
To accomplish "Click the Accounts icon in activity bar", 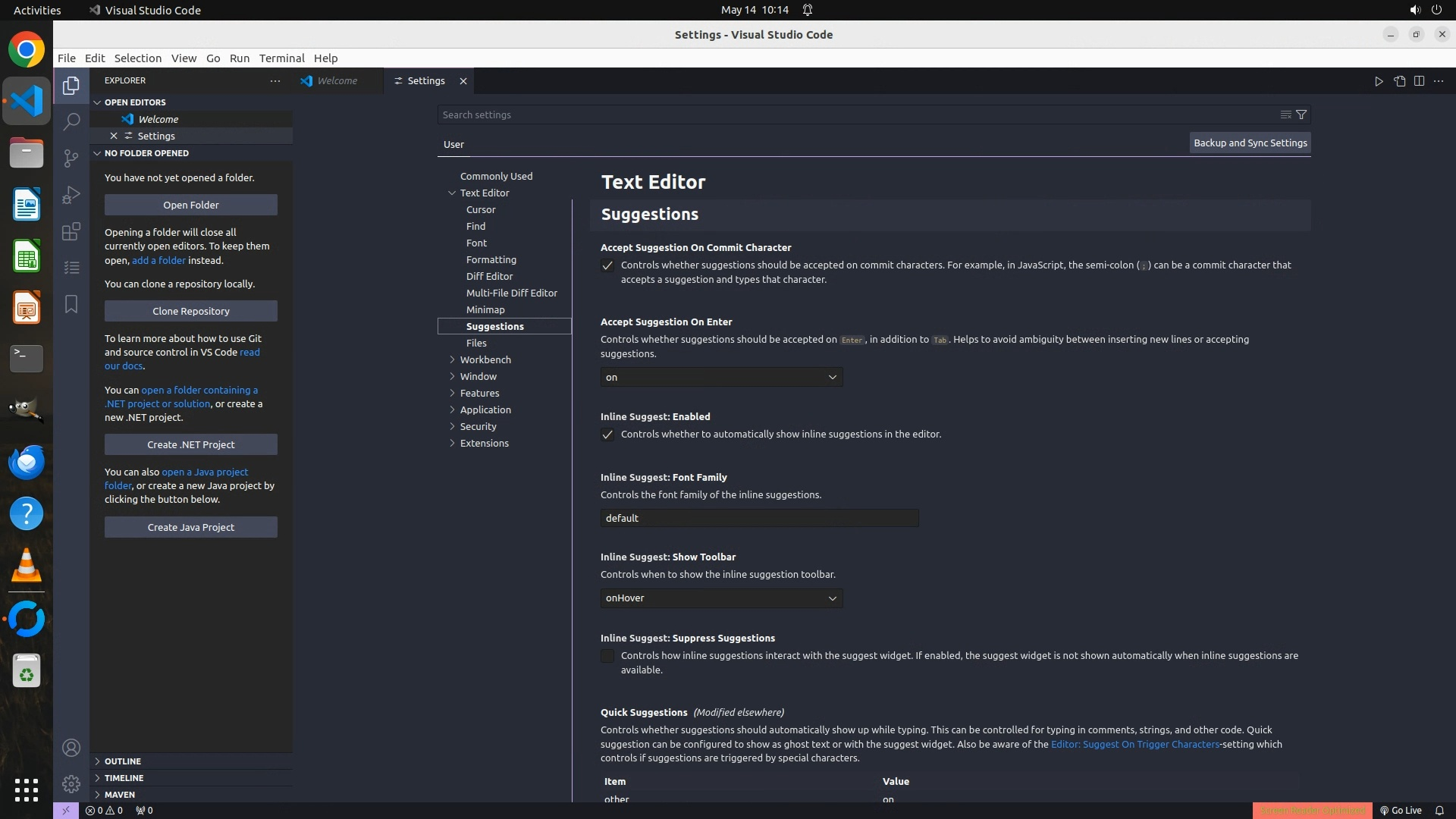I will point(71,748).
